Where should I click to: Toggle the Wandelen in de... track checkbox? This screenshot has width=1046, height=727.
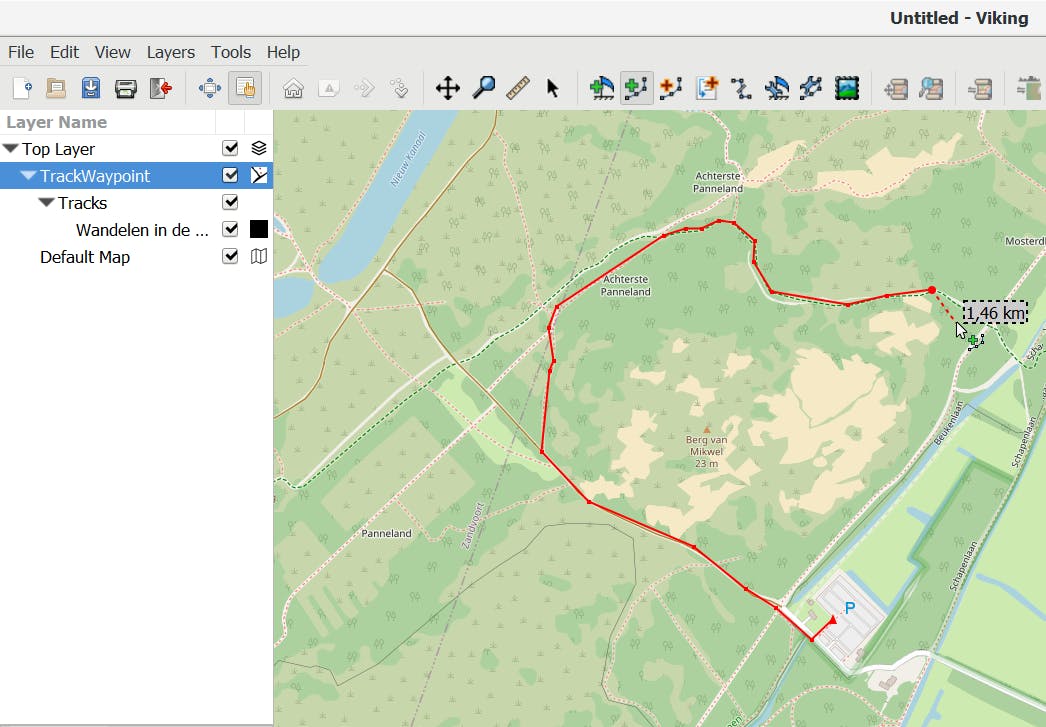tap(230, 229)
